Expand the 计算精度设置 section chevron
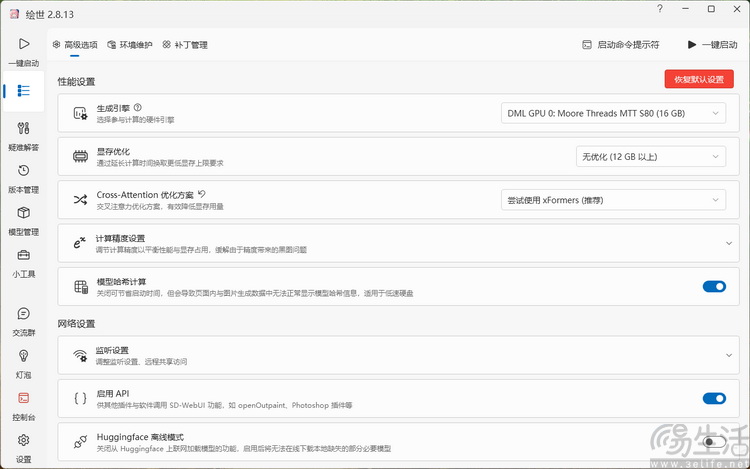Screen dimensions: 750x469 click(x=728, y=243)
